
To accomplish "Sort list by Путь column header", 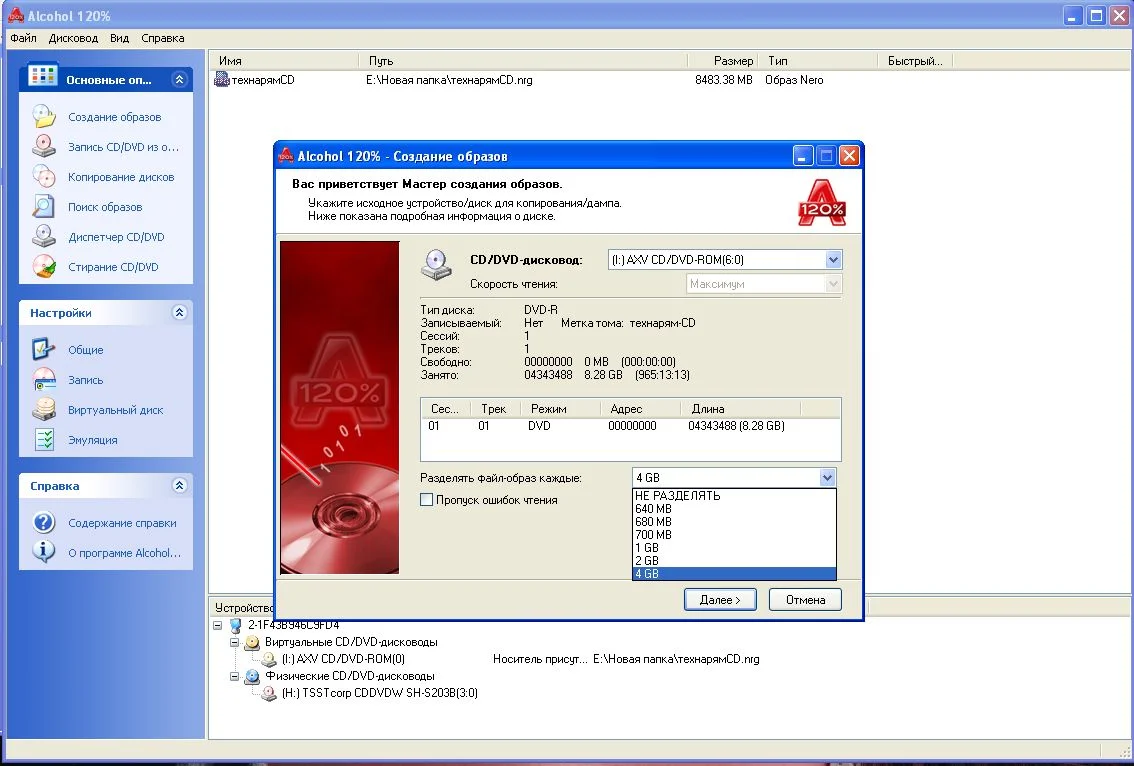I will click(523, 61).
